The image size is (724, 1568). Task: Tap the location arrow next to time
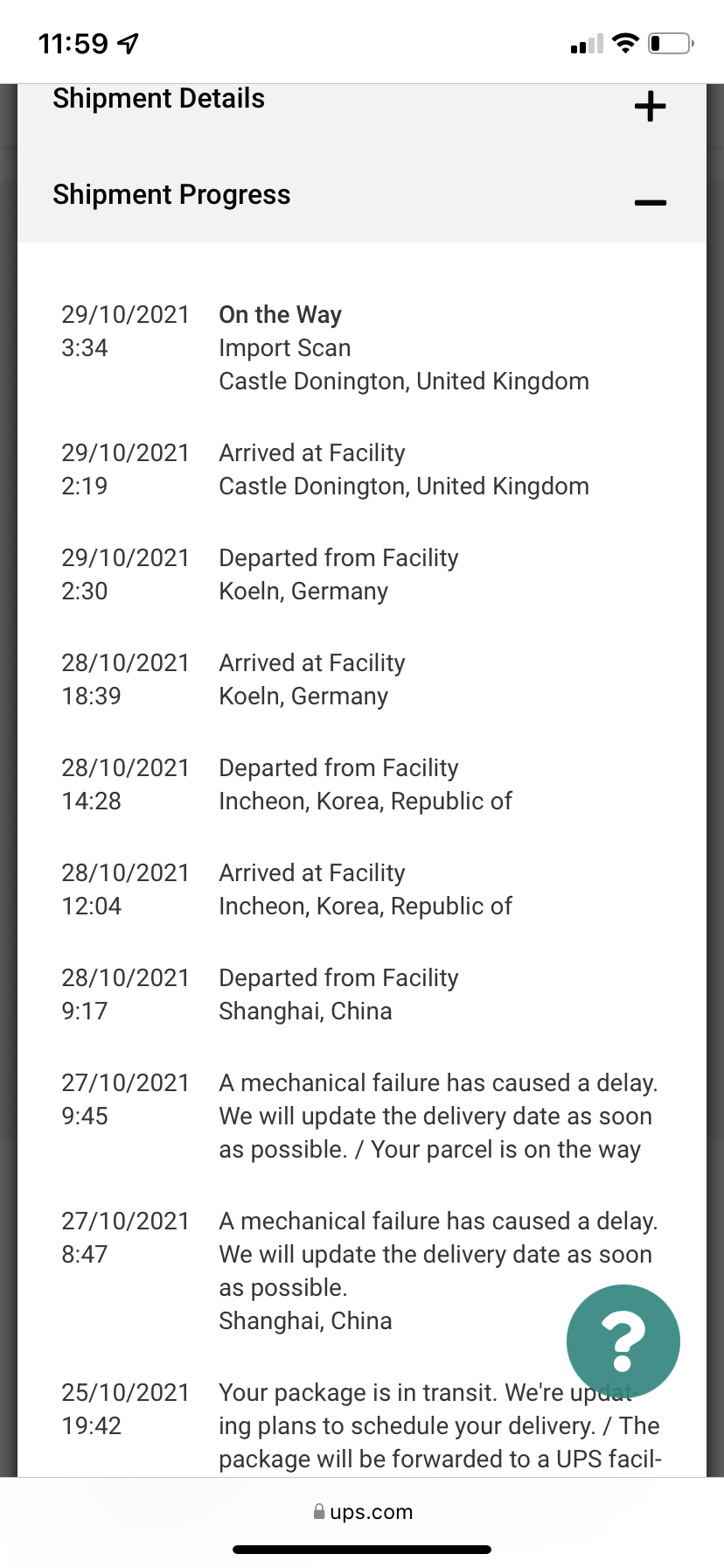129,43
